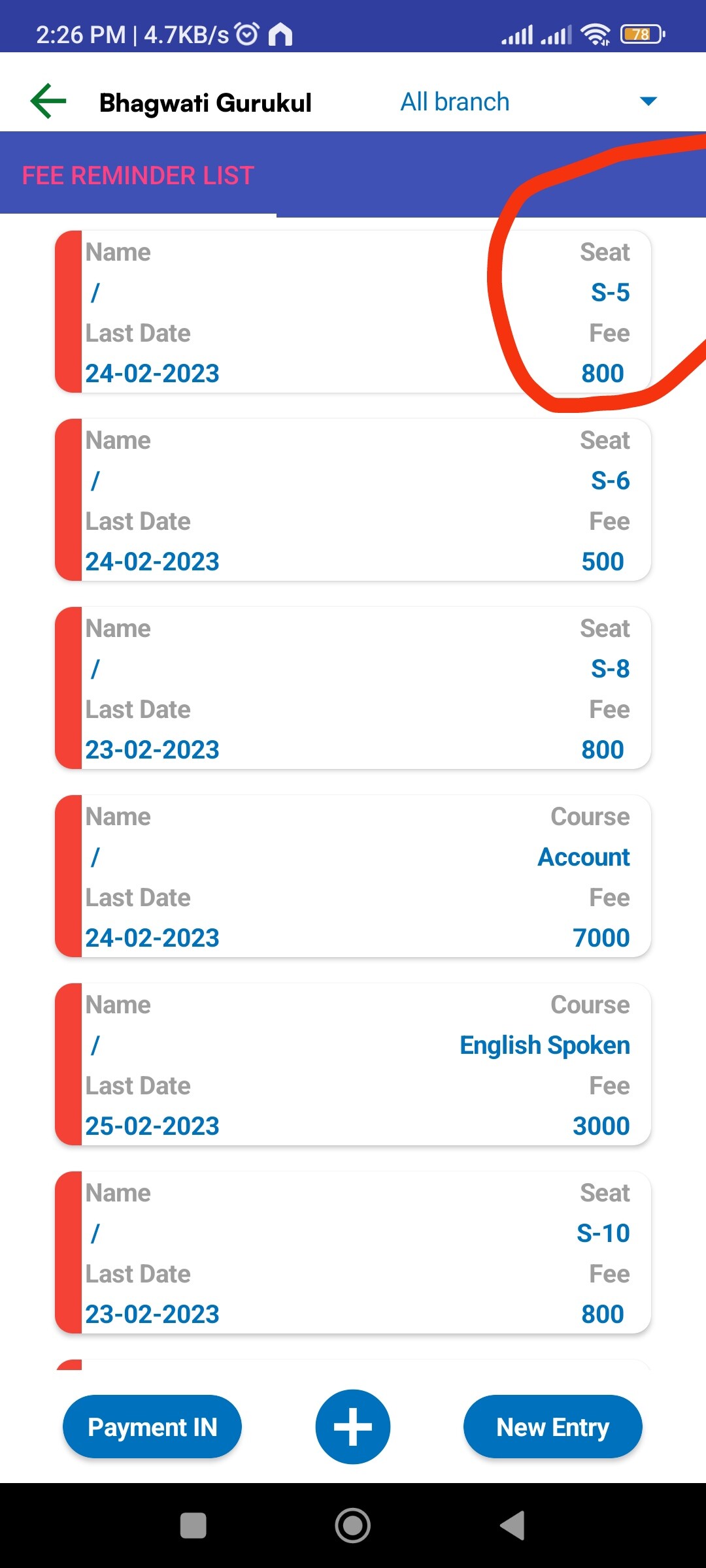Open the All branch selector

point(455,102)
